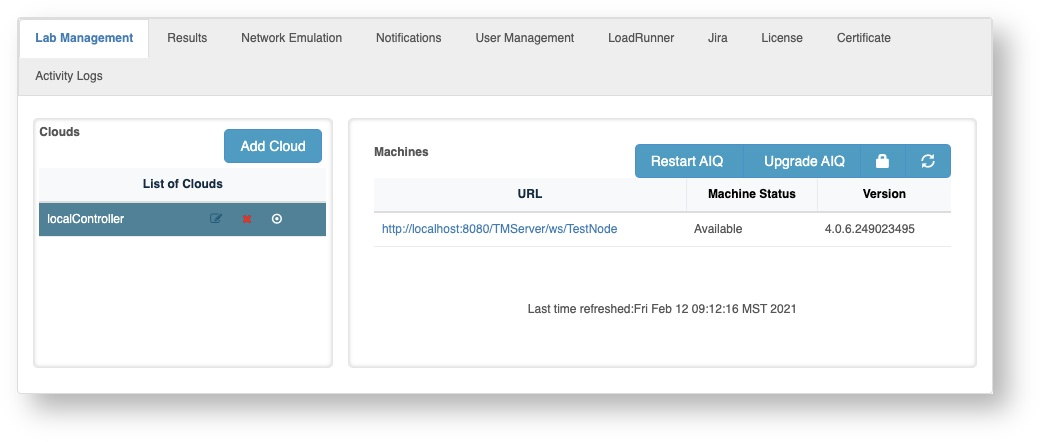Click the Add Cloud button
The width and height of the screenshot is (1041, 442).
point(273,146)
